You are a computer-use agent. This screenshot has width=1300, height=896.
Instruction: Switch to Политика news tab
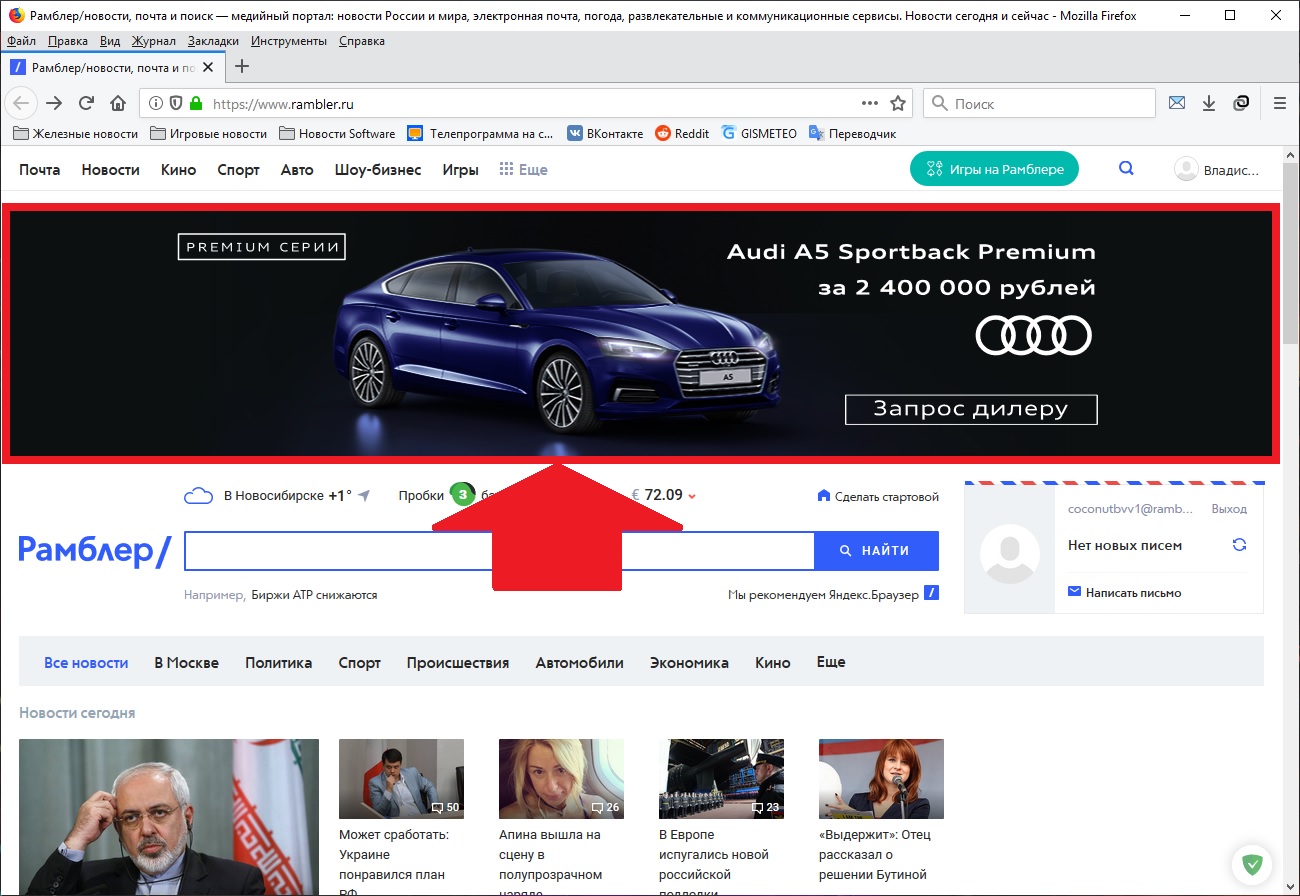pyautogui.click(x=278, y=662)
